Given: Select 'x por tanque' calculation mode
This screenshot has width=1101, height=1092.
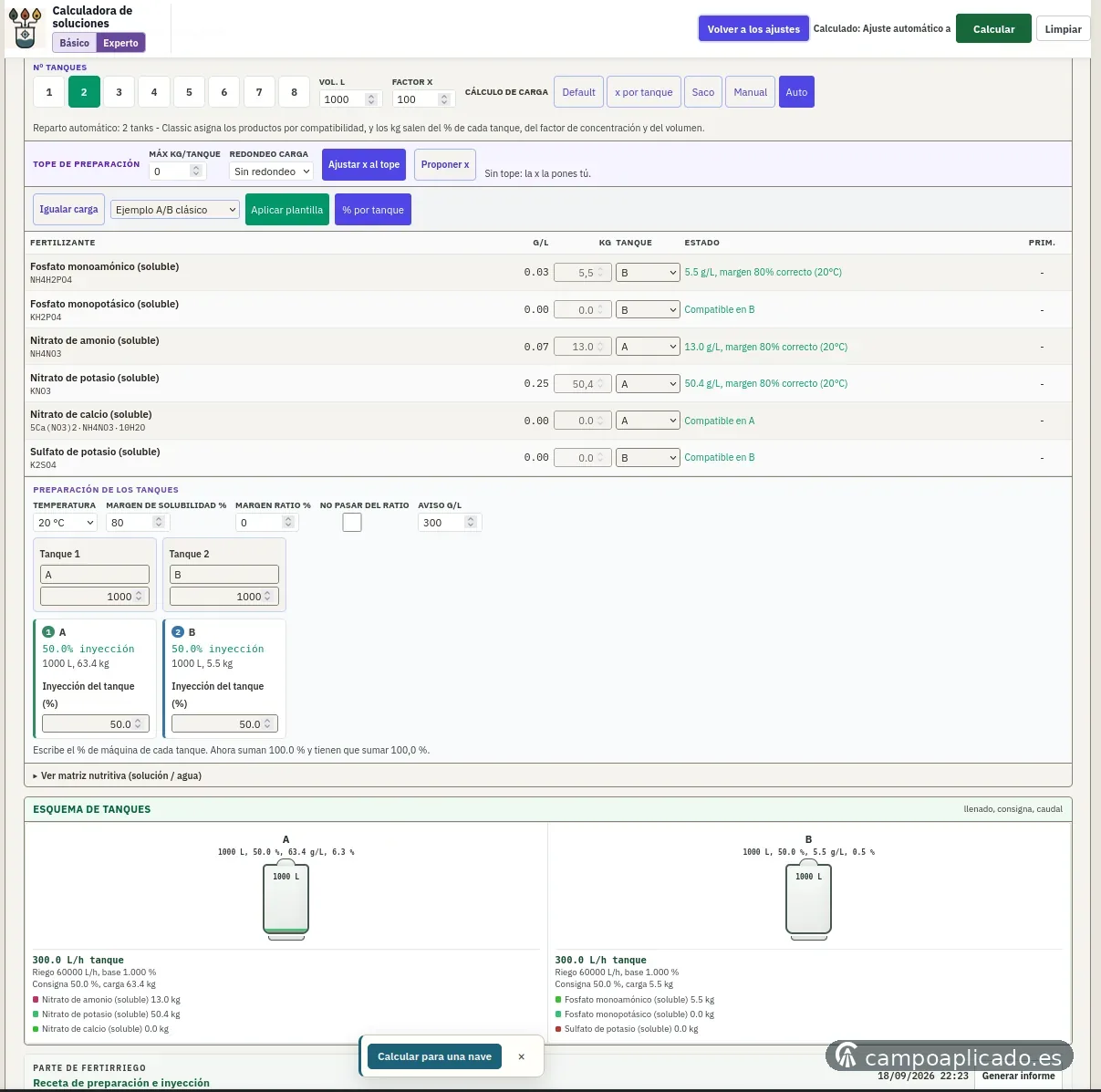Looking at the screenshot, I should [643, 92].
